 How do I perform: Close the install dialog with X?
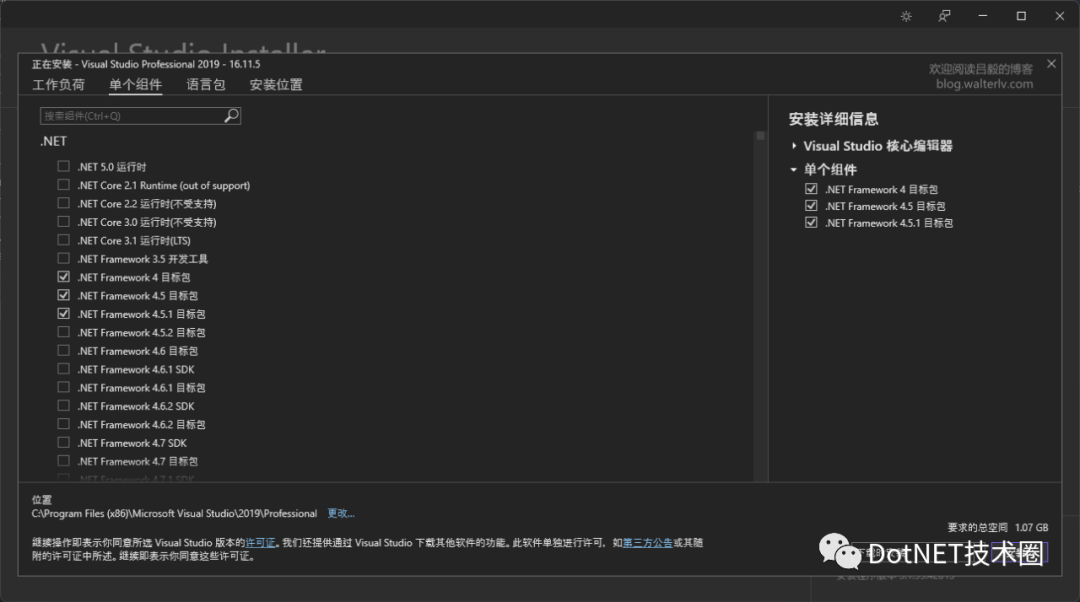[1051, 64]
